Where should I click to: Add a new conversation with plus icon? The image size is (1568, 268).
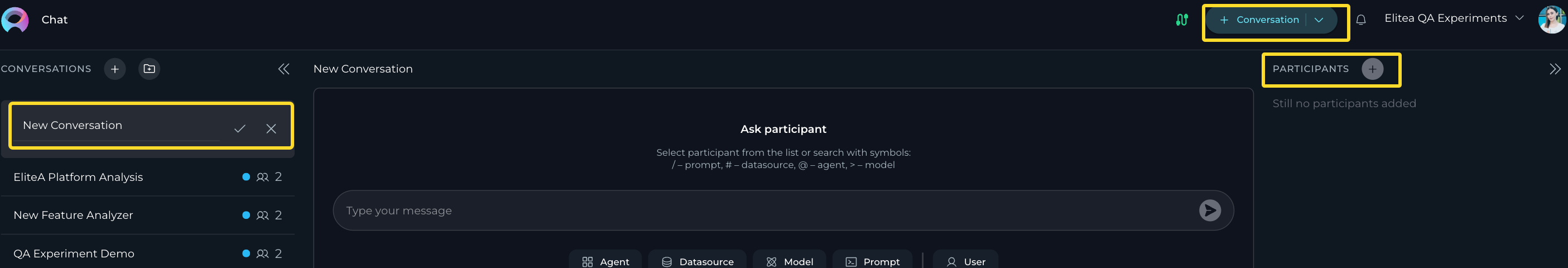click(x=114, y=69)
